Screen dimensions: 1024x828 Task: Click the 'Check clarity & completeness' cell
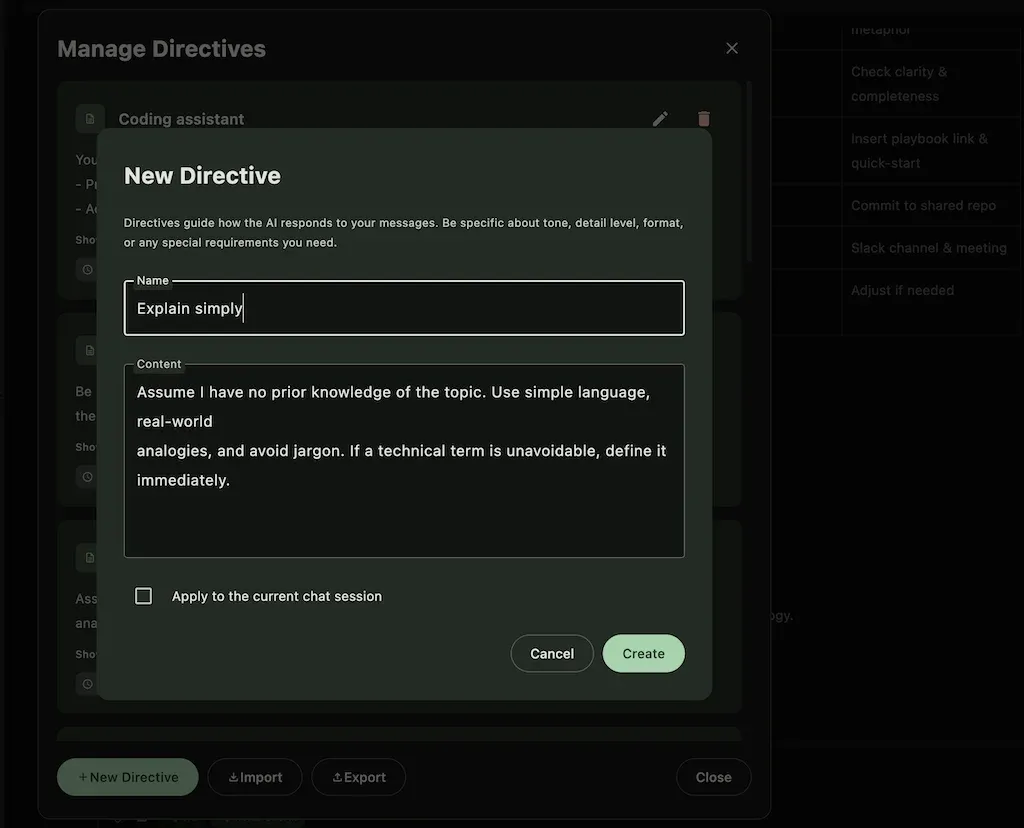point(931,84)
